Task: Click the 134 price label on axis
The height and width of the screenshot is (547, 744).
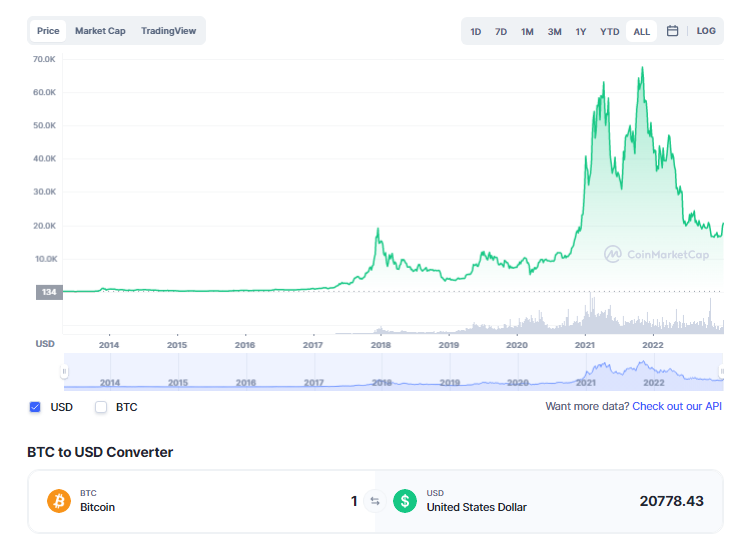Action: tap(49, 292)
